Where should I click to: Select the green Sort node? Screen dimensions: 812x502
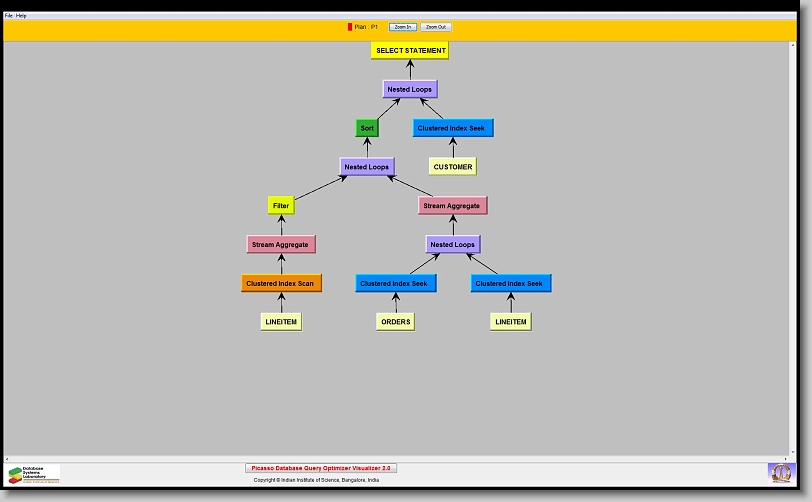[x=367, y=128]
